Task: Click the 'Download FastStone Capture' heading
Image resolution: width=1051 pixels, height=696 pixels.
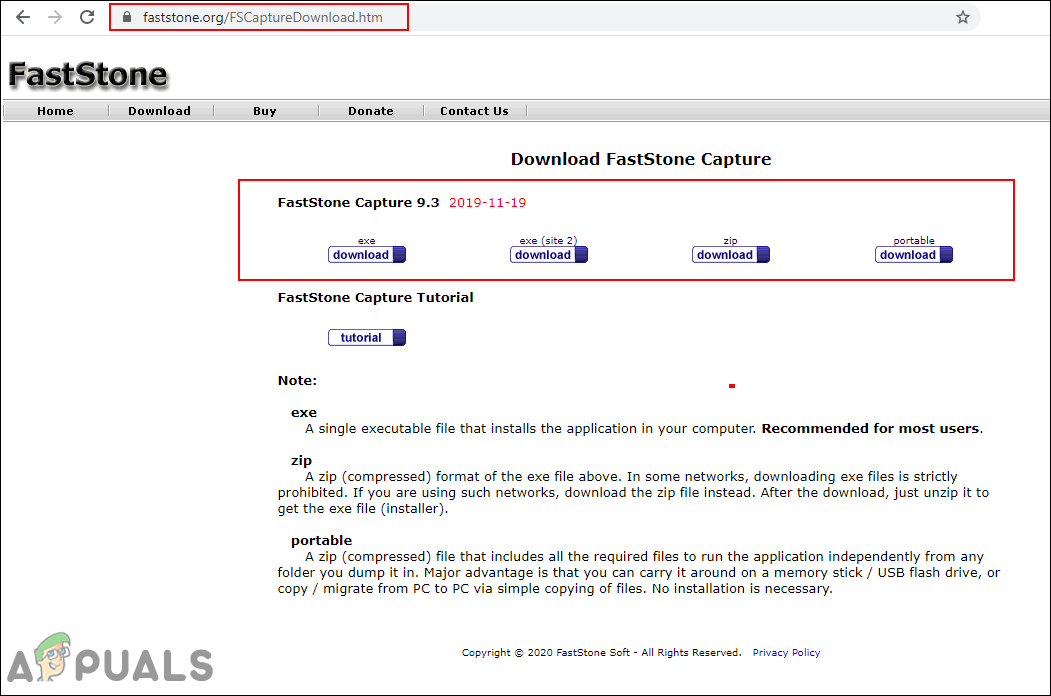Action: tap(641, 159)
